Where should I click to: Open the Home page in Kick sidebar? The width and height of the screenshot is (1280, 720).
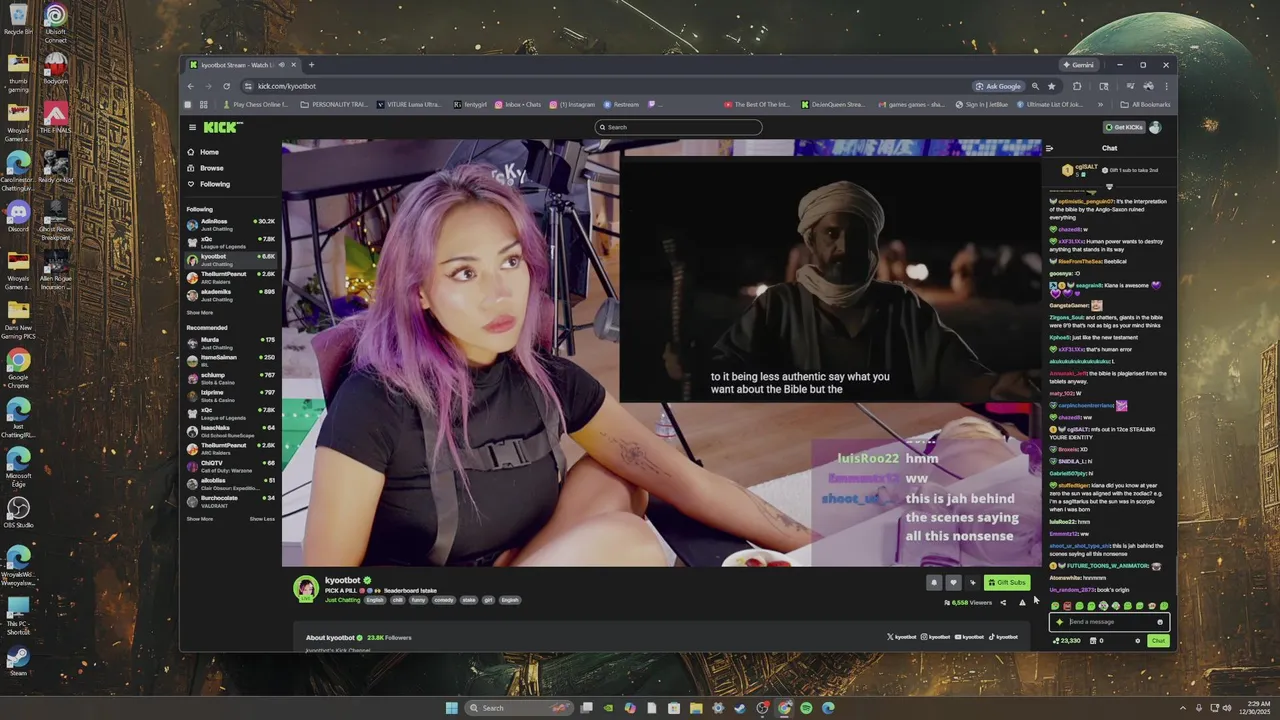(203, 152)
